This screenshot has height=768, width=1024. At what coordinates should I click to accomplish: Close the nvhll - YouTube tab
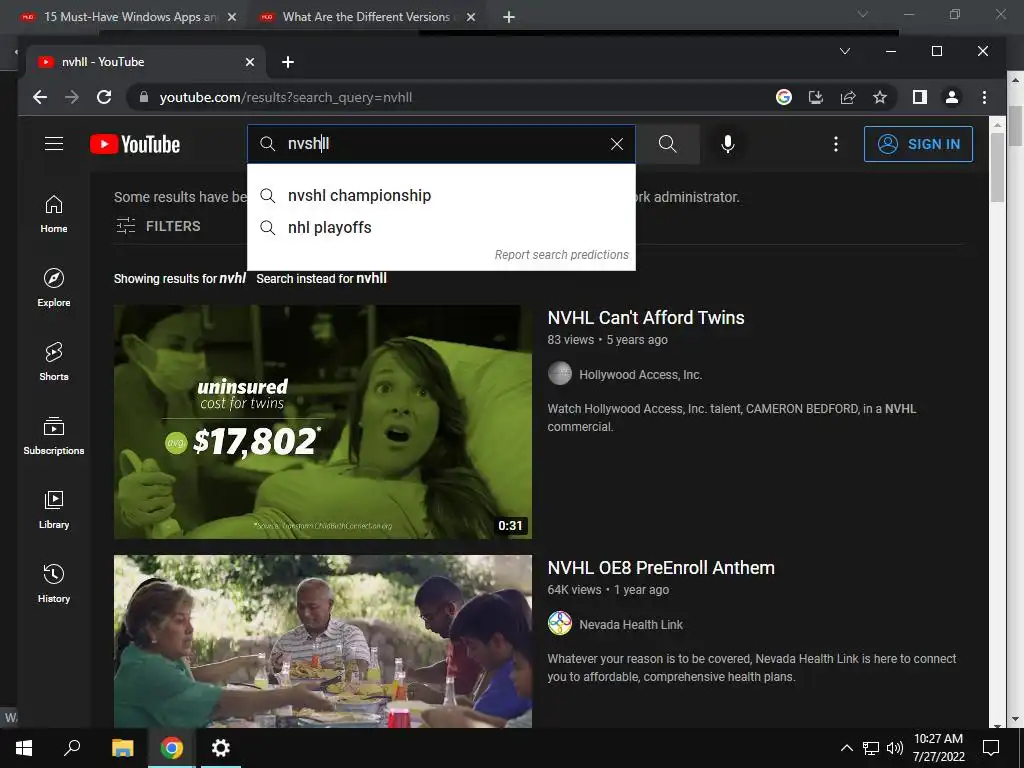[x=249, y=62]
